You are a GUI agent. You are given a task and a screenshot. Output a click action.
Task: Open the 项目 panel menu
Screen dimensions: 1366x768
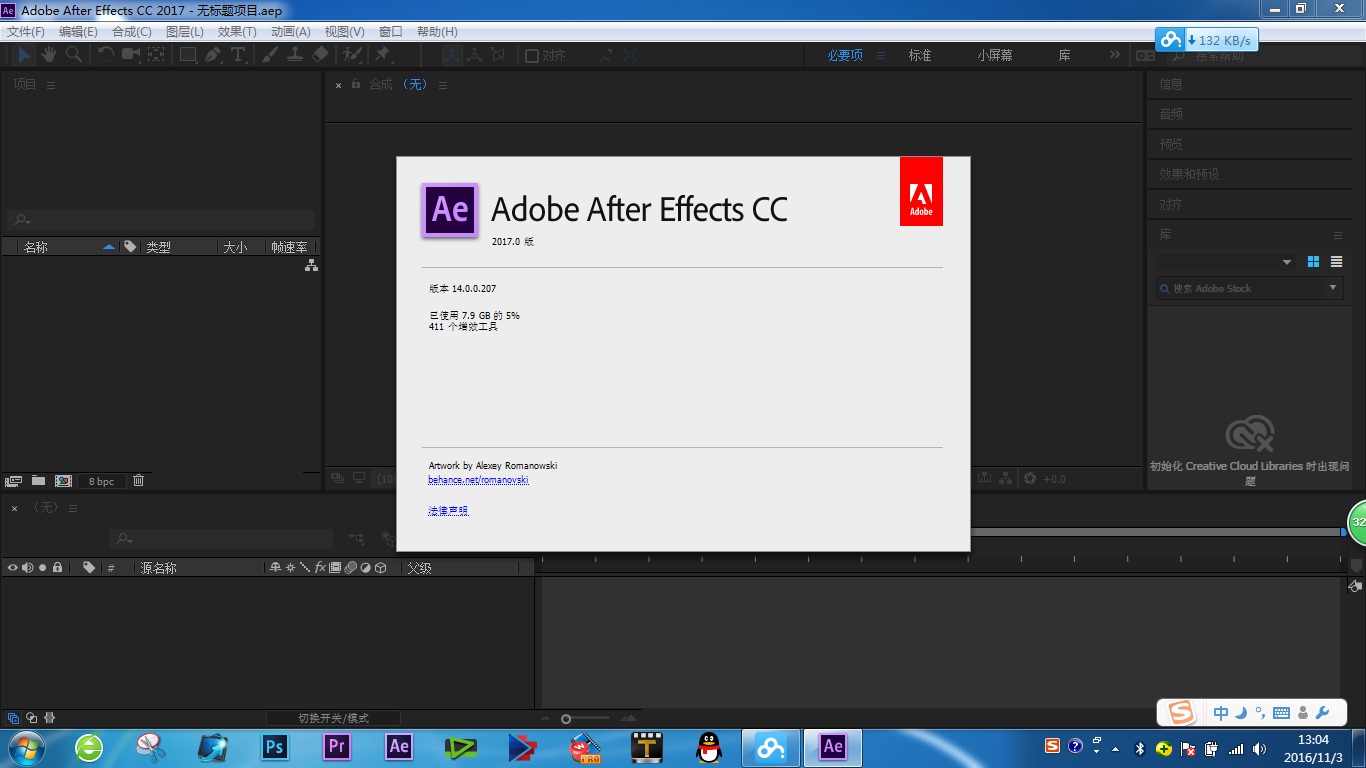tap(51, 85)
